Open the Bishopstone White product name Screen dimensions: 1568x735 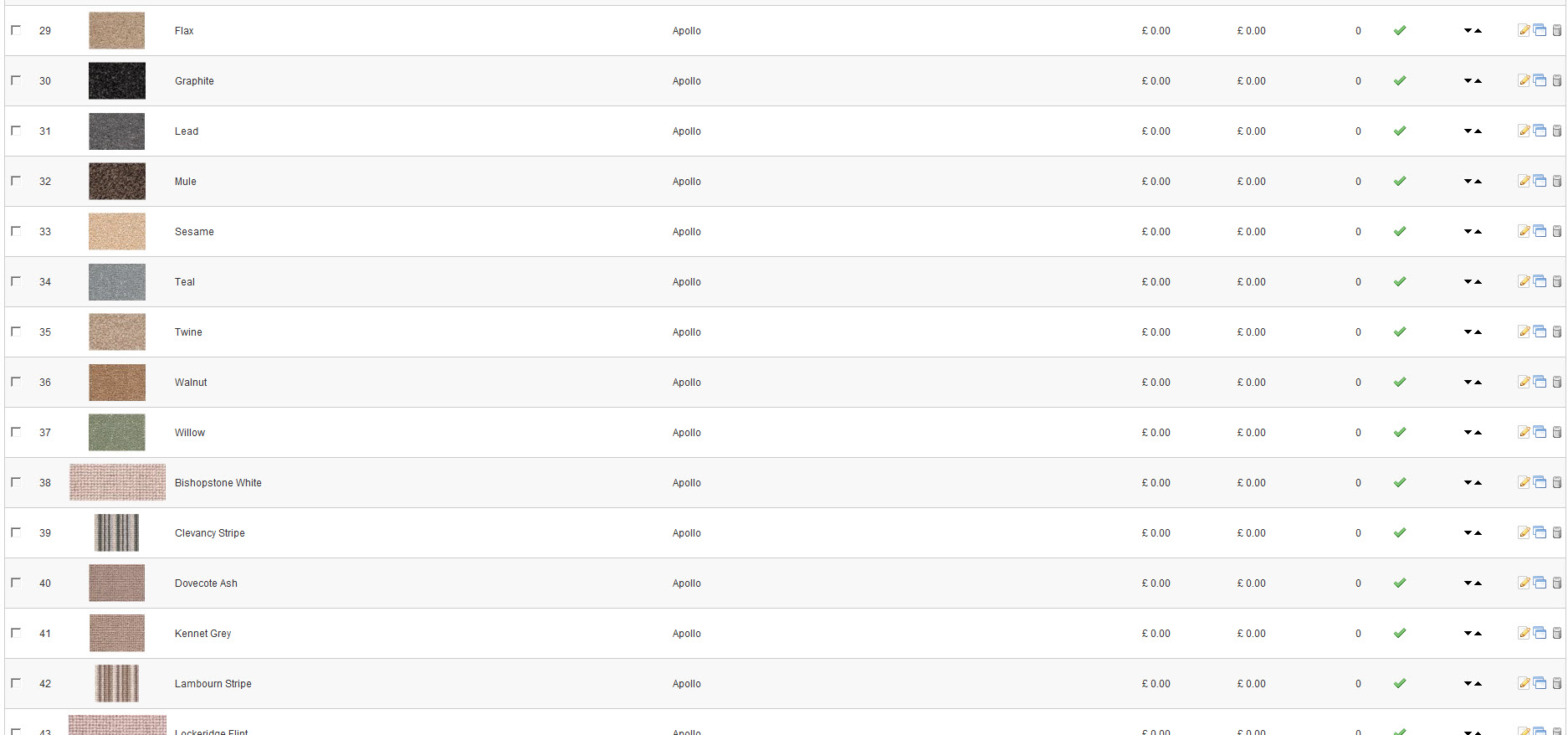point(218,483)
